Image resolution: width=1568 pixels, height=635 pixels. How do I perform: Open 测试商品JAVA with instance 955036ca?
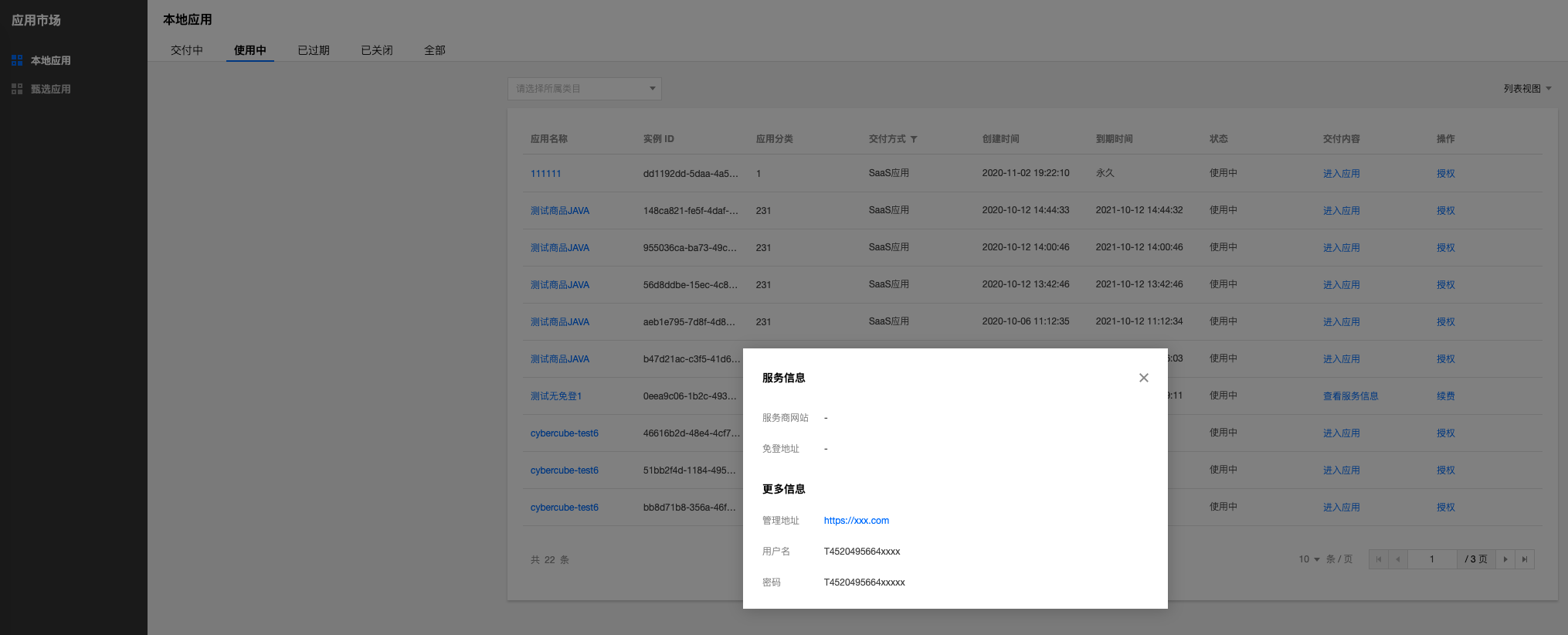(560, 248)
